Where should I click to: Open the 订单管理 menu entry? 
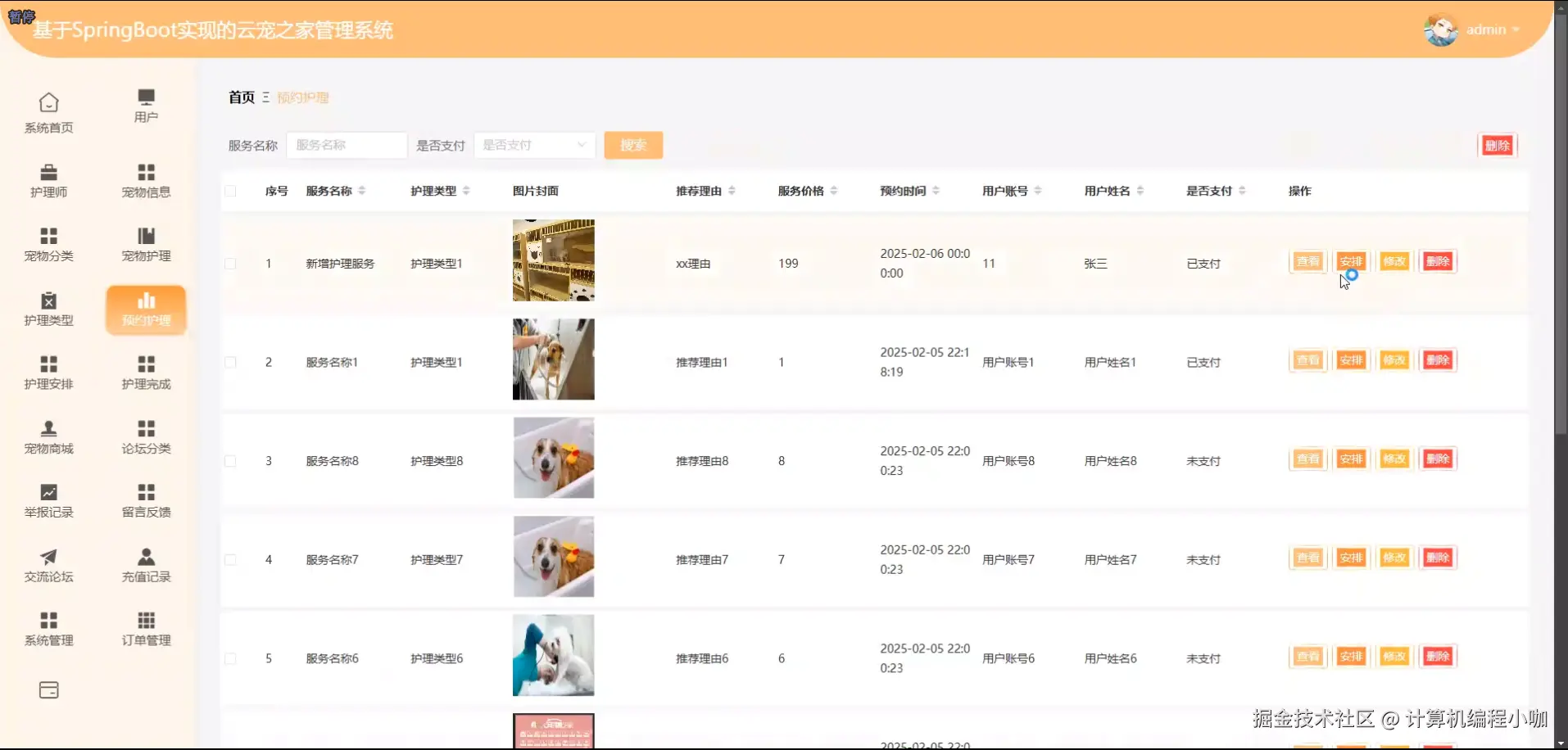pos(146,630)
